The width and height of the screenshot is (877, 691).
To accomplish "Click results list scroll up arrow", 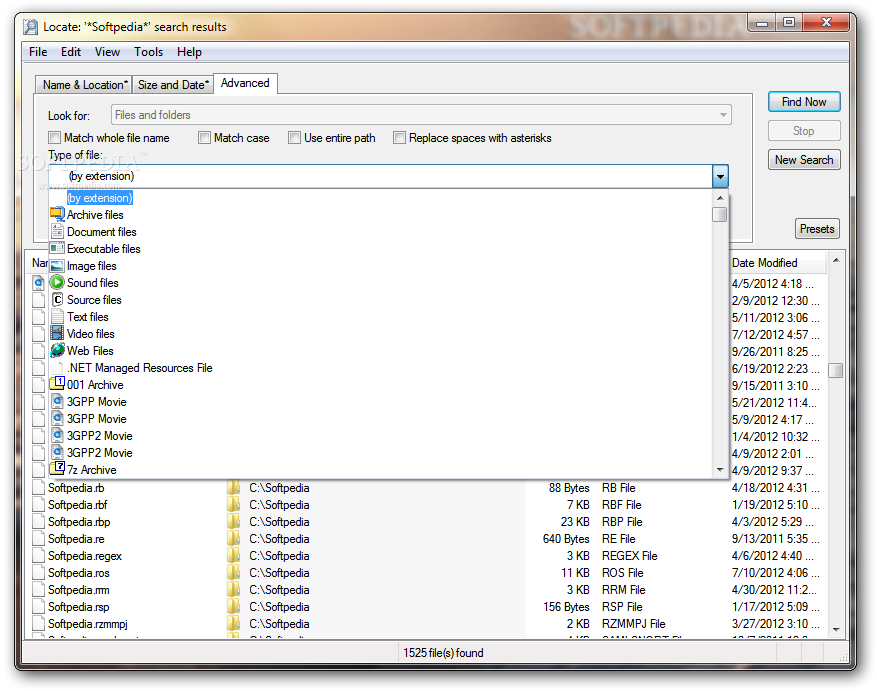I will click(x=836, y=260).
